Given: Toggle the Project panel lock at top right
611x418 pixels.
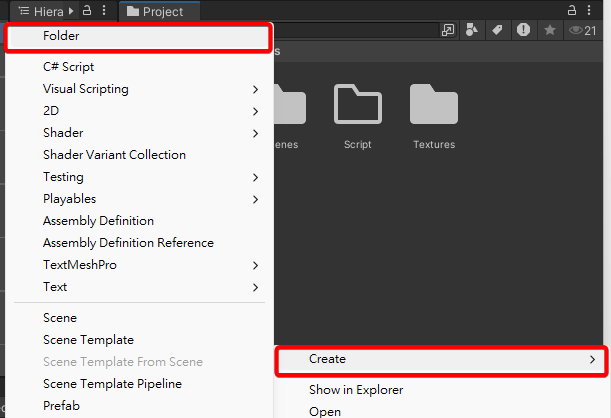Looking at the screenshot, I should tap(573, 11).
